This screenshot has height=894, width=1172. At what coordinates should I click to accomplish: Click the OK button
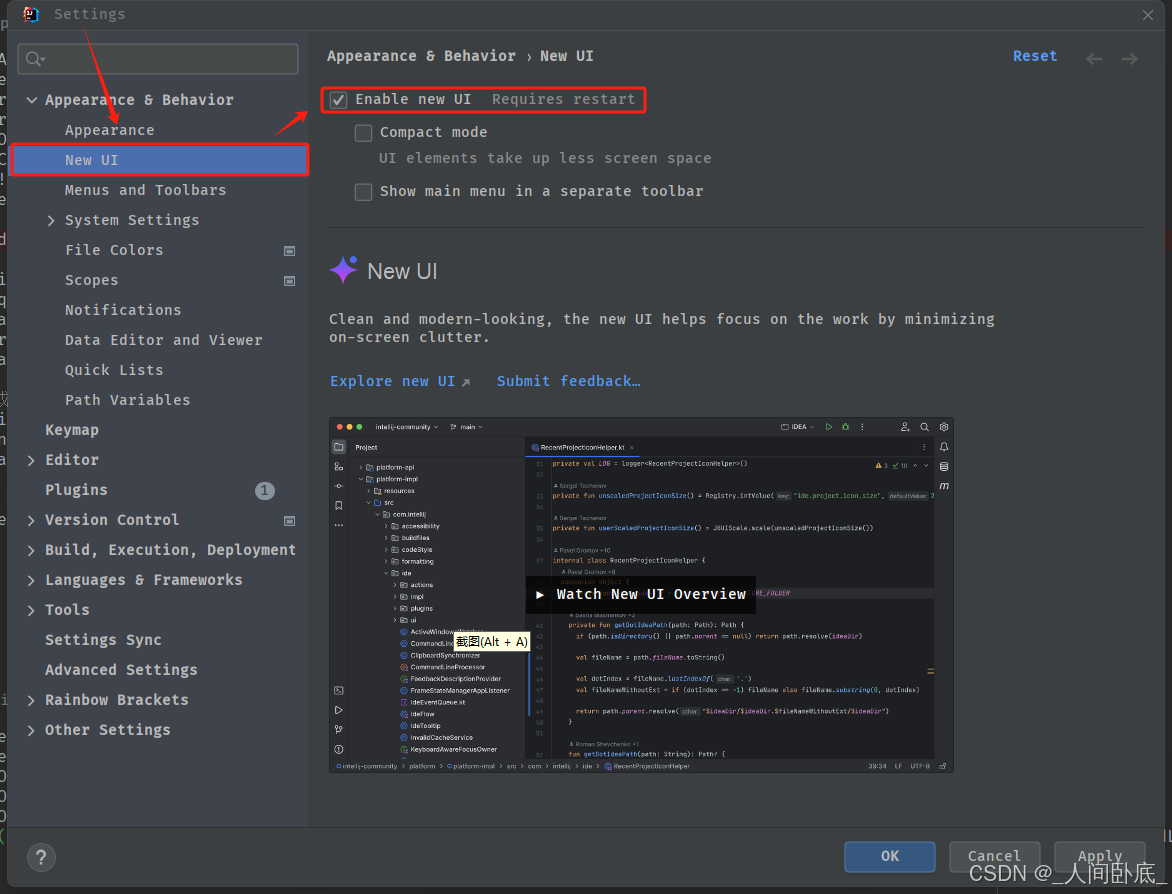(889, 857)
